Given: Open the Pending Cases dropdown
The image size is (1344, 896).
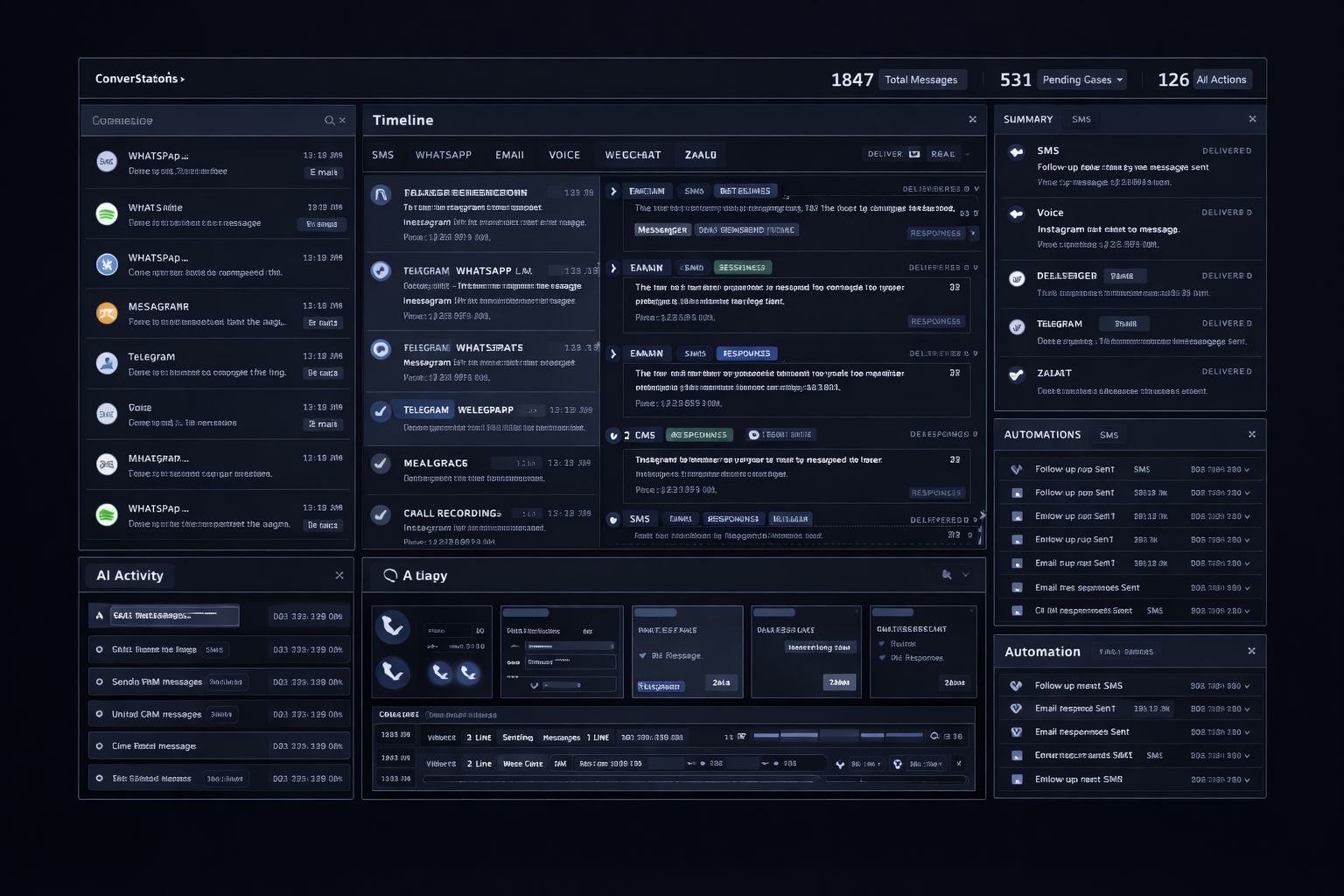Looking at the screenshot, I should click(1081, 79).
